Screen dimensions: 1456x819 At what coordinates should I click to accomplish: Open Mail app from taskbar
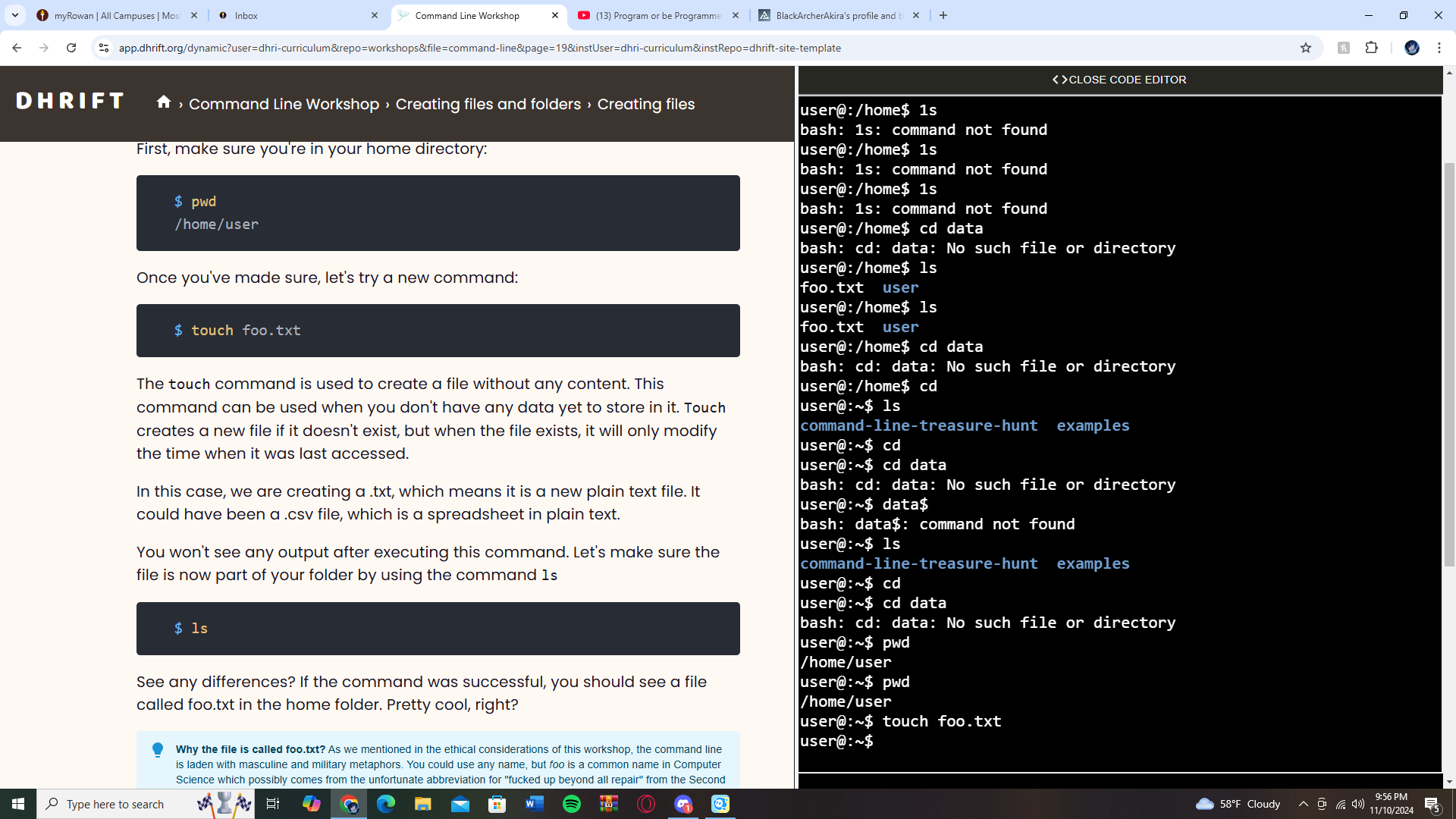point(460,804)
